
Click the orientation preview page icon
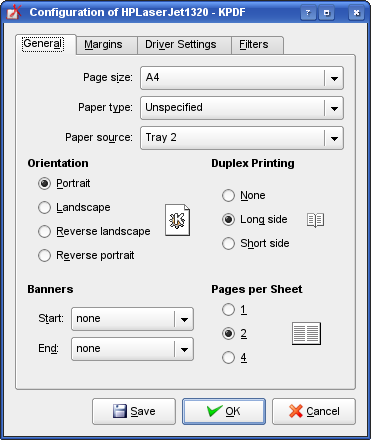click(x=177, y=220)
